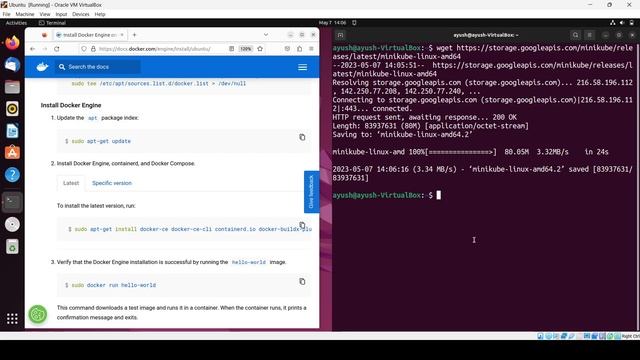Open the Firefox application menu

pos(311,49)
